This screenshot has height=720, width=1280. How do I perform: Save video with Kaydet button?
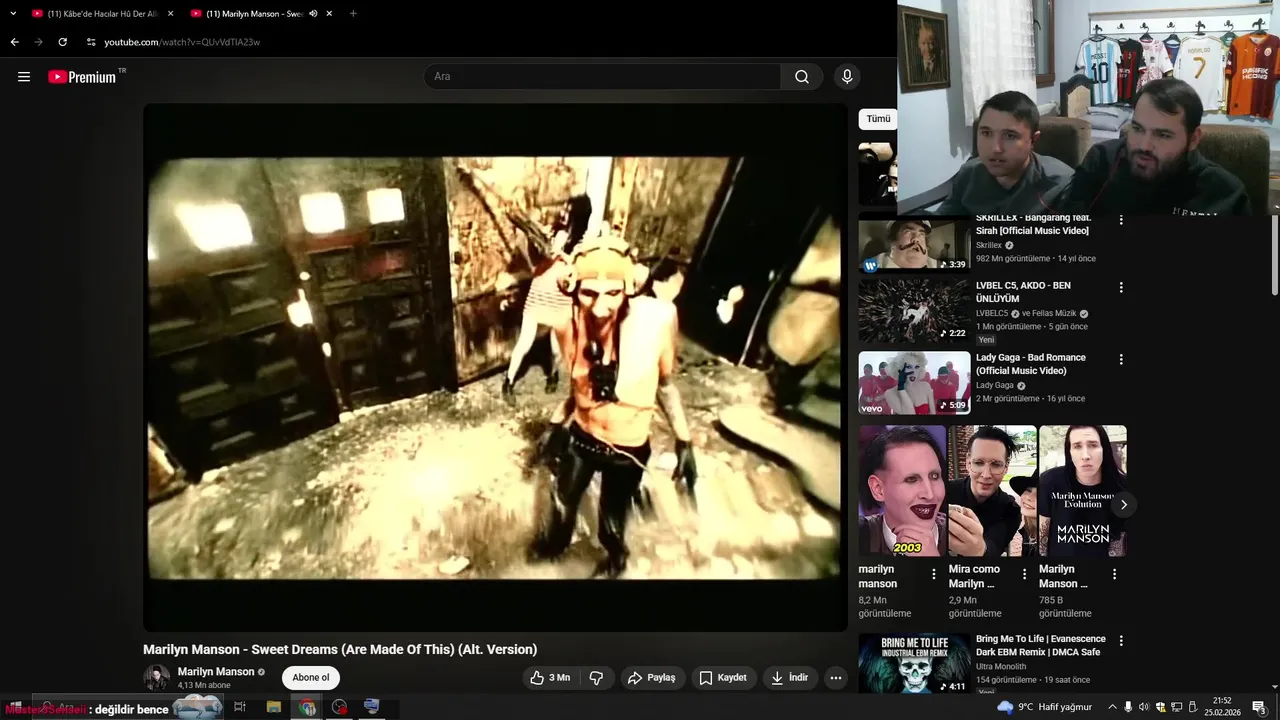tap(723, 677)
